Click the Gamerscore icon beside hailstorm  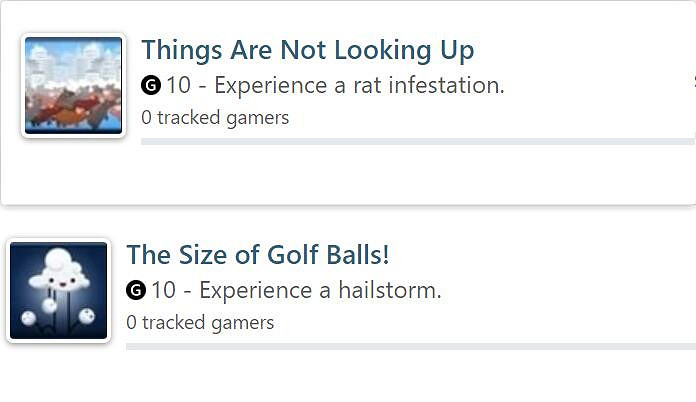tap(136, 291)
